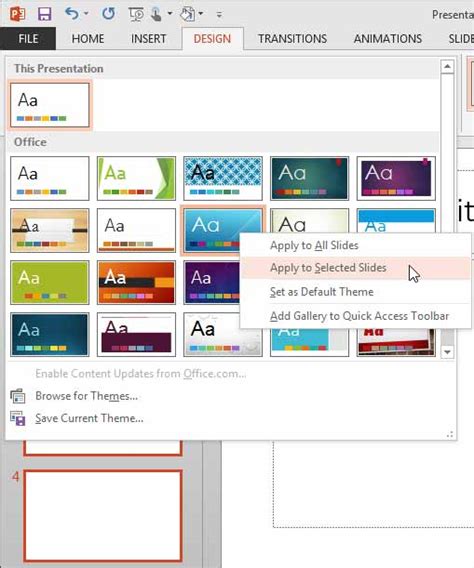474x568 pixels.
Task: Select the white Office Theme thumbnail under Office
Action: 50,179
